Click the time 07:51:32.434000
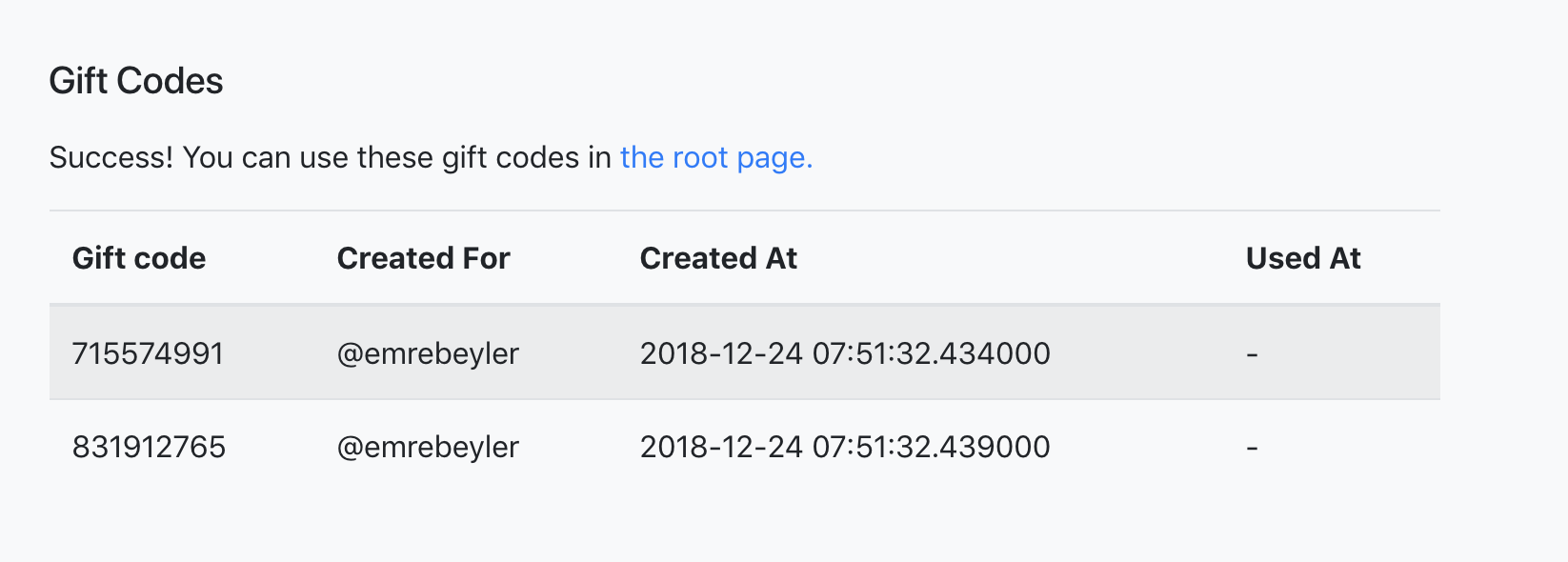Viewport: 1568px width, 562px height. [x=931, y=353]
